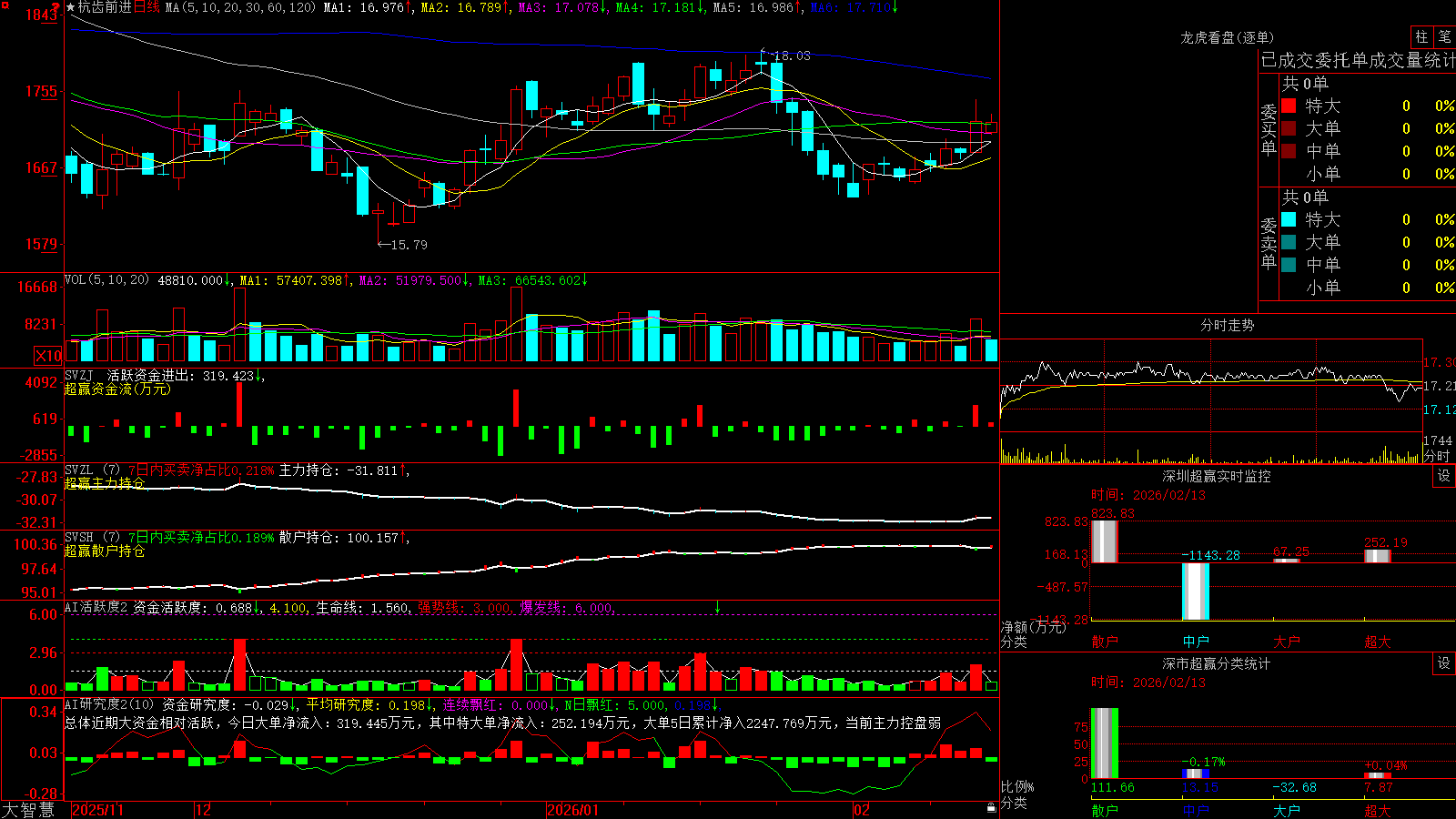
Task: Open 设 settings for 深圳超赢实时监控
Action: pyautogui.click(x=1444, y=476)
